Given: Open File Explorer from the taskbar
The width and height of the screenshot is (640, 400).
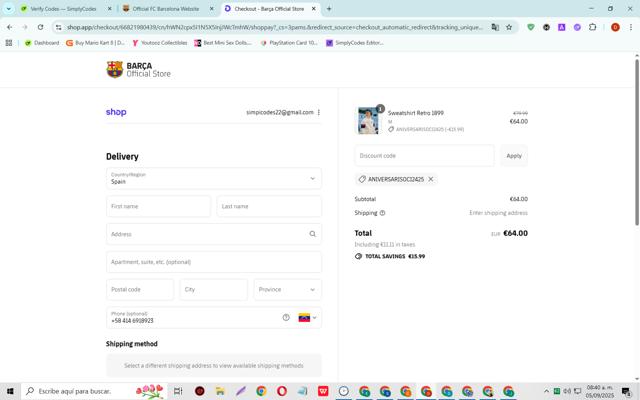Looking at the screenshot, I should coord(220,391).
